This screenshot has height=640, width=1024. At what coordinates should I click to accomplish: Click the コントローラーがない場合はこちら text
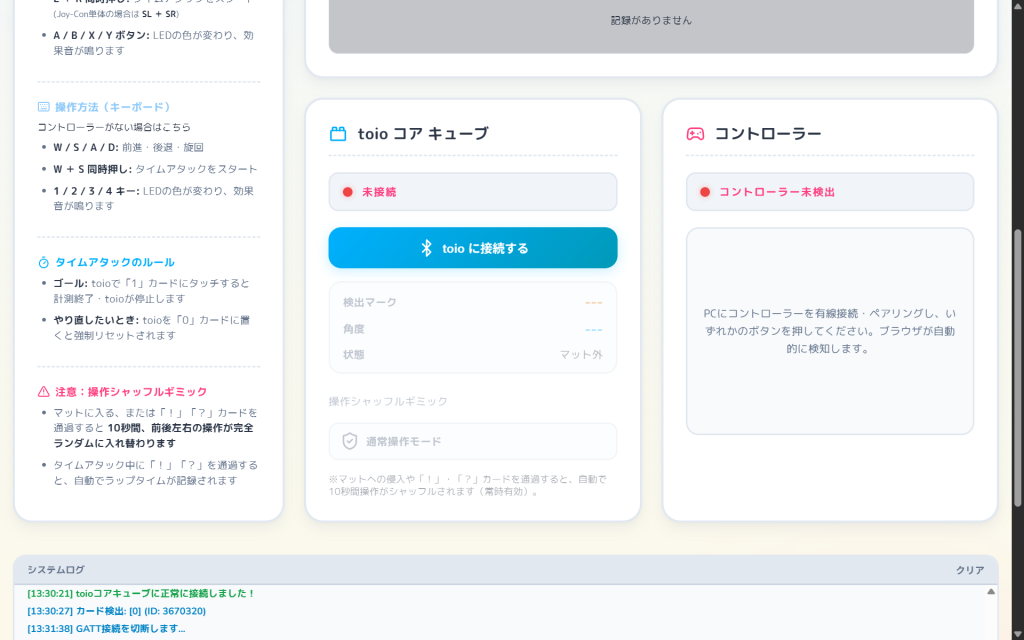point(114,127)
